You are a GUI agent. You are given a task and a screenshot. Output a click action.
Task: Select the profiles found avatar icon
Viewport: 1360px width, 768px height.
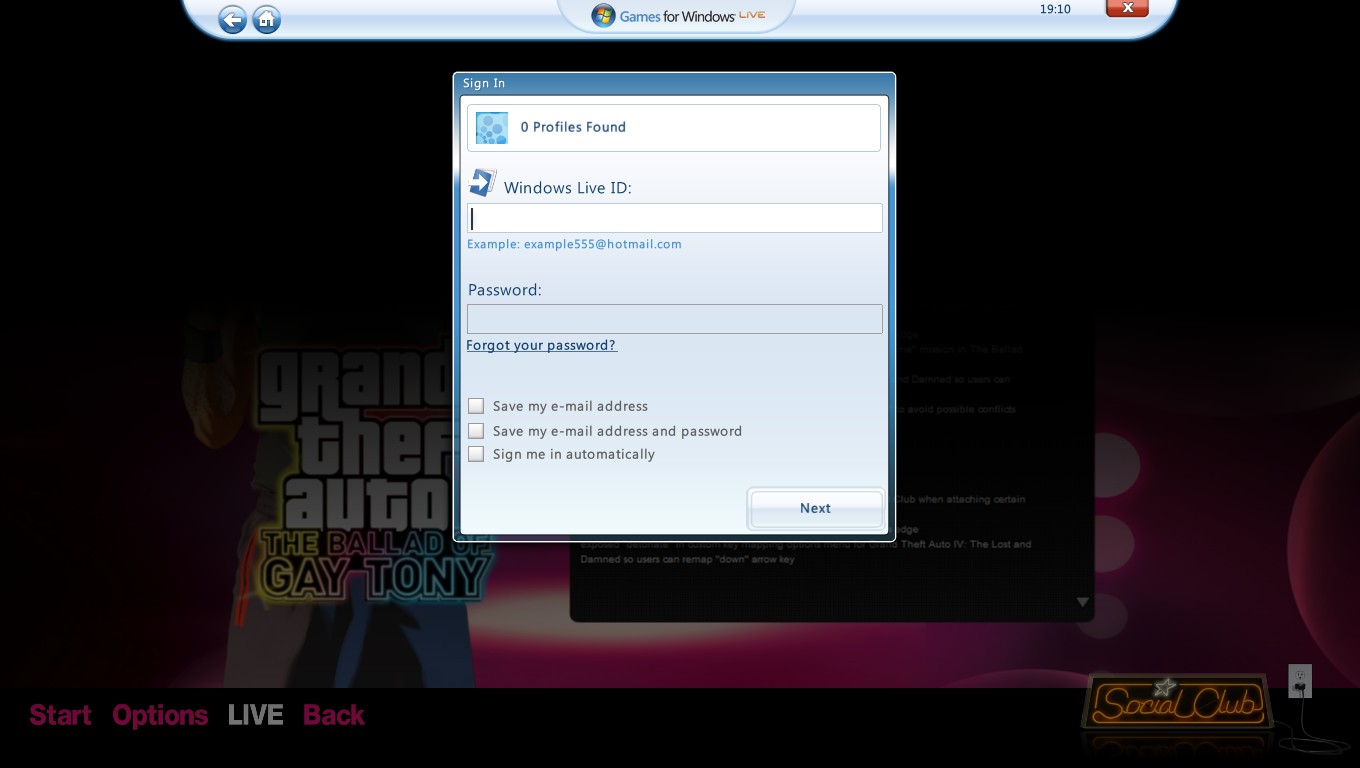(x=492, y=128)
